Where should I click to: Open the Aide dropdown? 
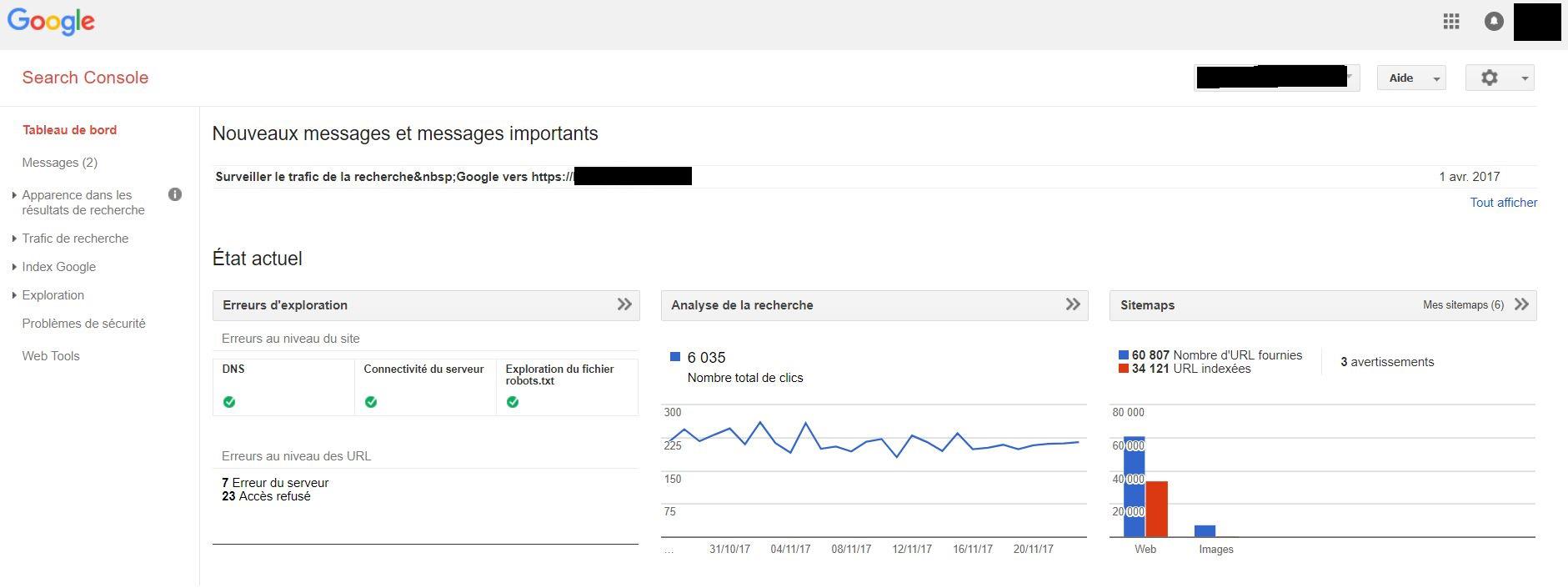1411,78
